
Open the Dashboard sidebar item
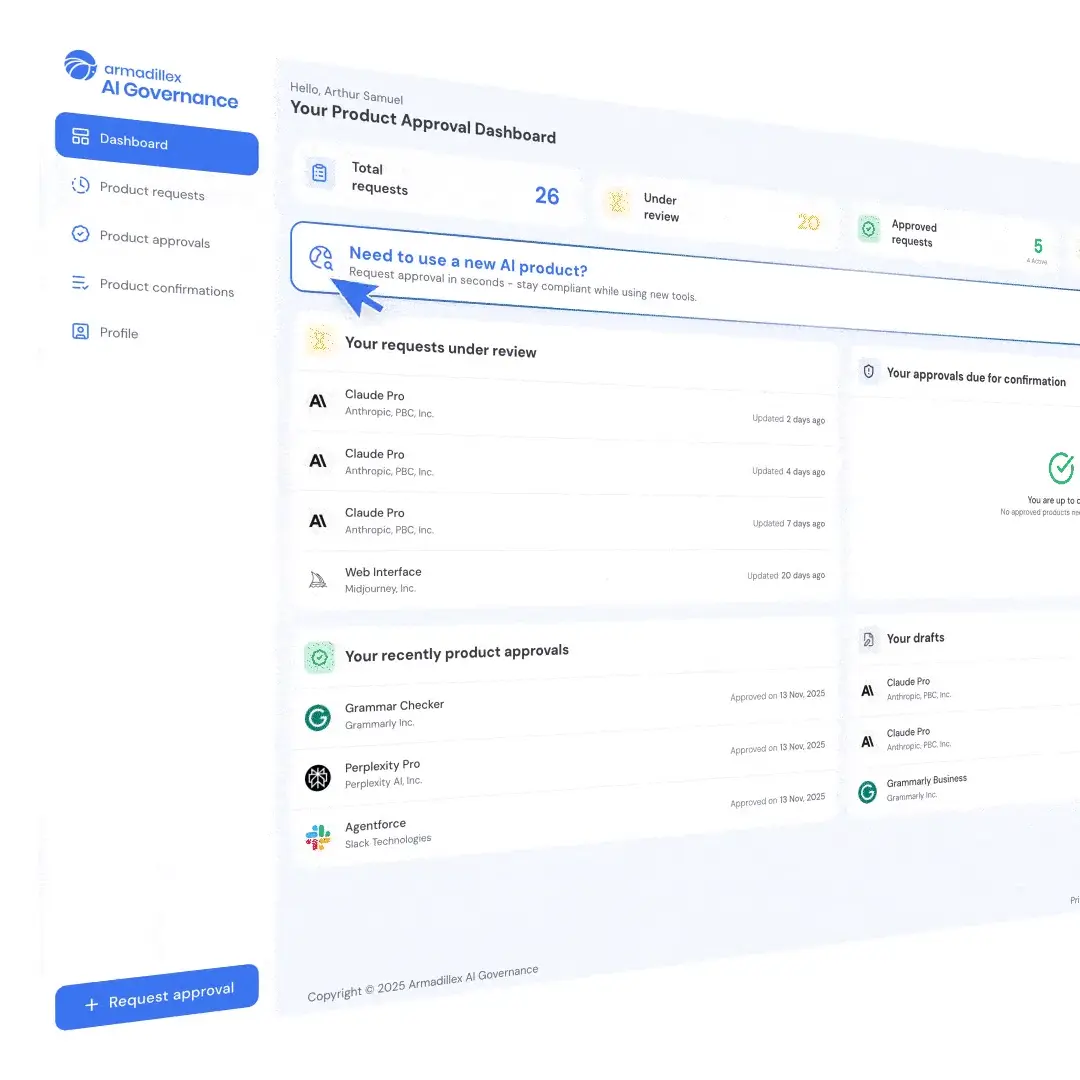pyautogui.click(x=156, y=143)
